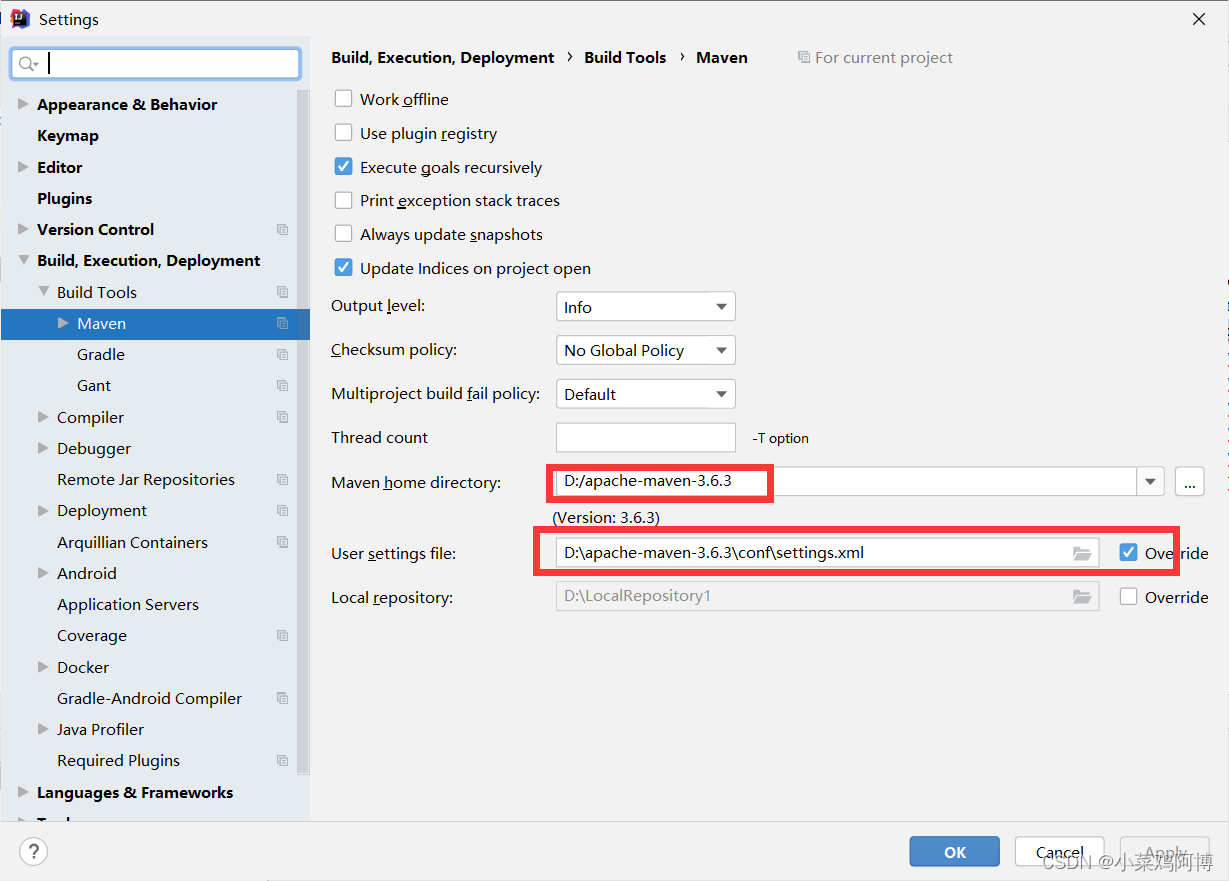Expand the Docker arrow
The width and height of the screenshot is (1229, 881).
tap(43, 667)
